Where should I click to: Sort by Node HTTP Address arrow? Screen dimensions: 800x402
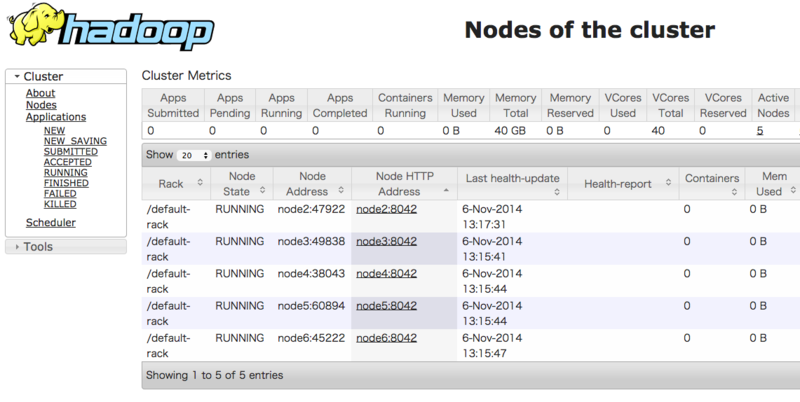tap(446, 190)
